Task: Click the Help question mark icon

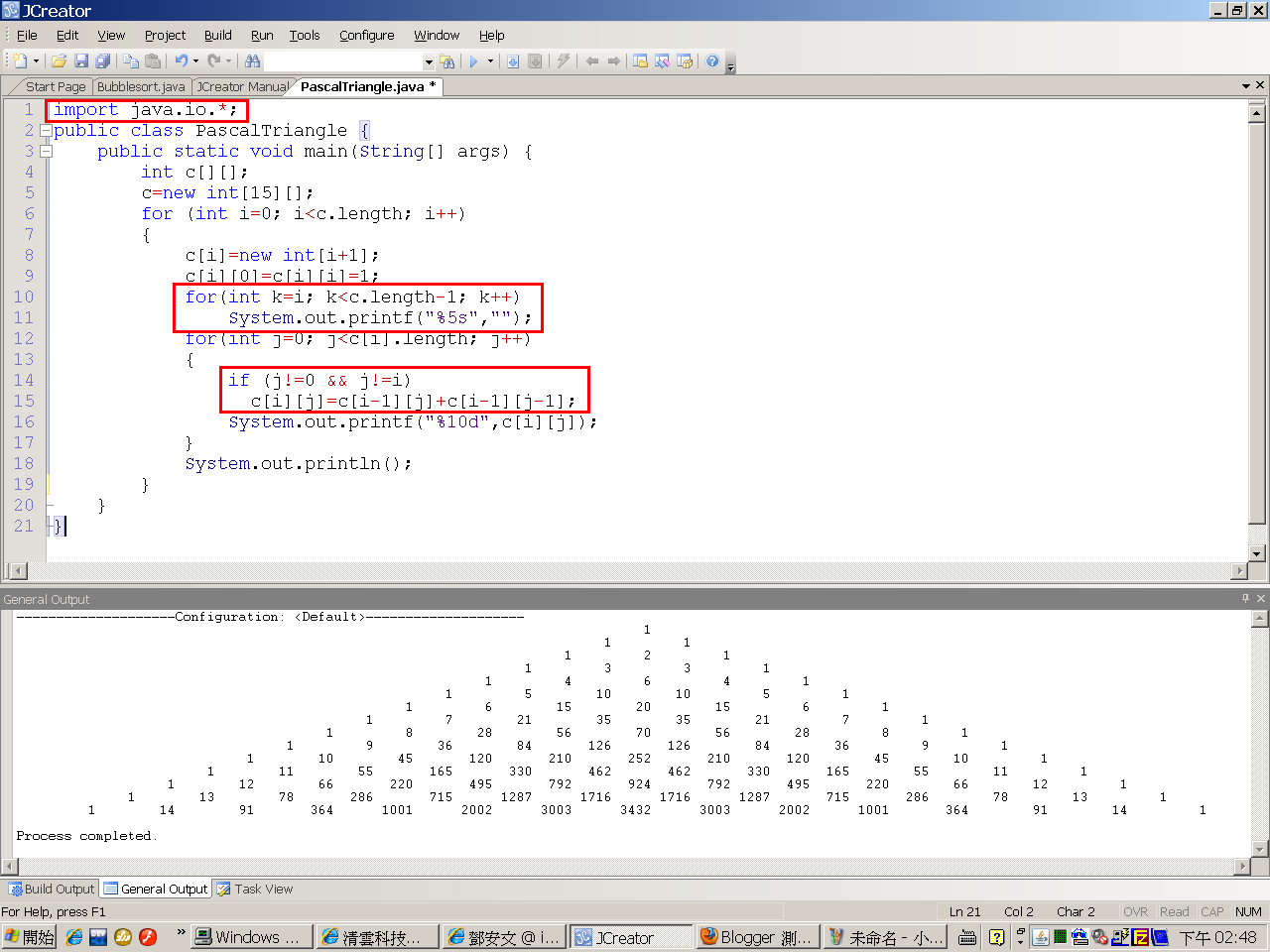Action: point(712,61)
